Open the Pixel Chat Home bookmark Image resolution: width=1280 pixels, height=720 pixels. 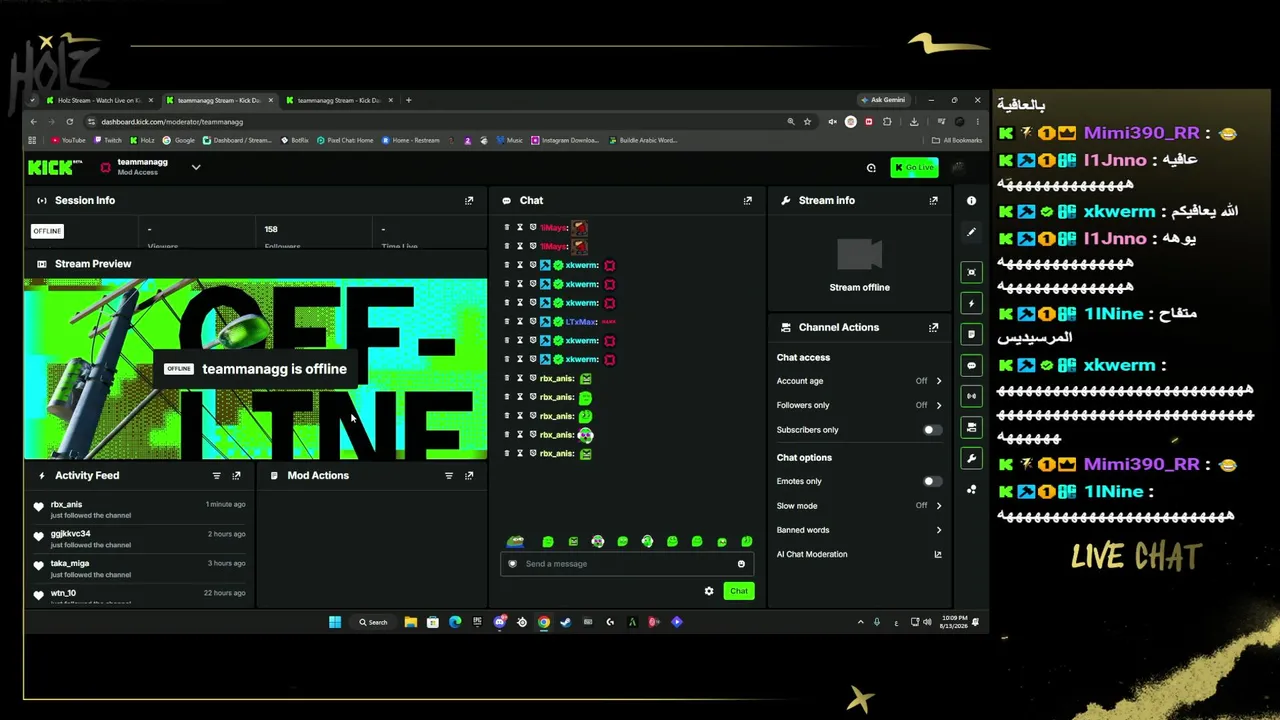click(345, 140)
